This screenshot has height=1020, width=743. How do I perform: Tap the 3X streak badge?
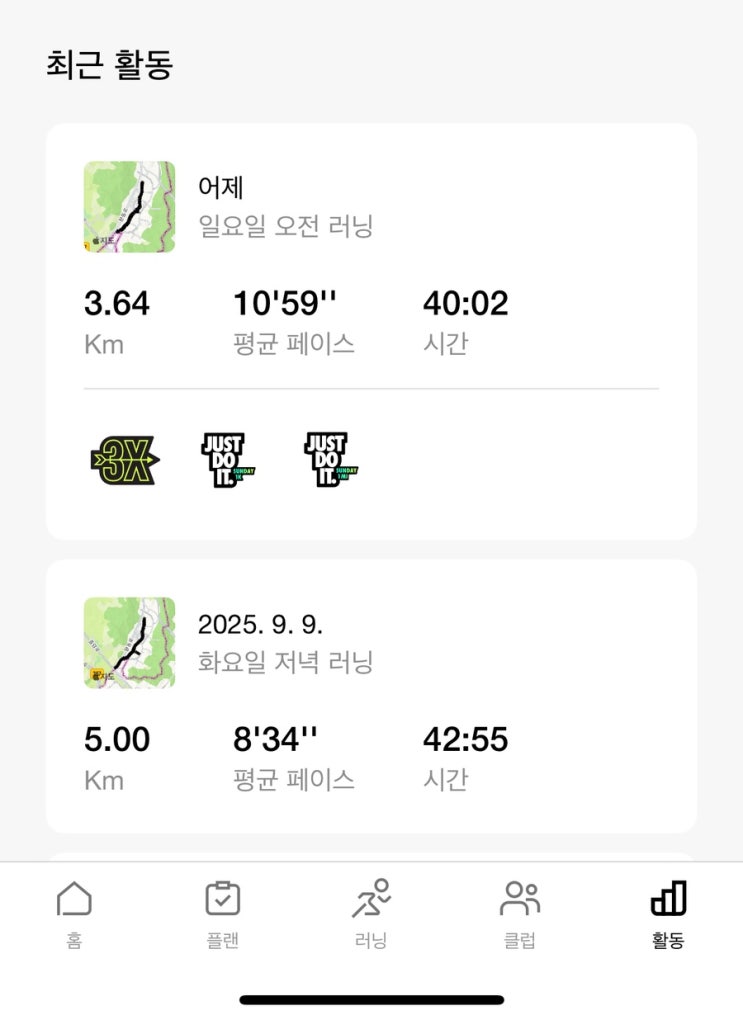(x=124, y=461)
